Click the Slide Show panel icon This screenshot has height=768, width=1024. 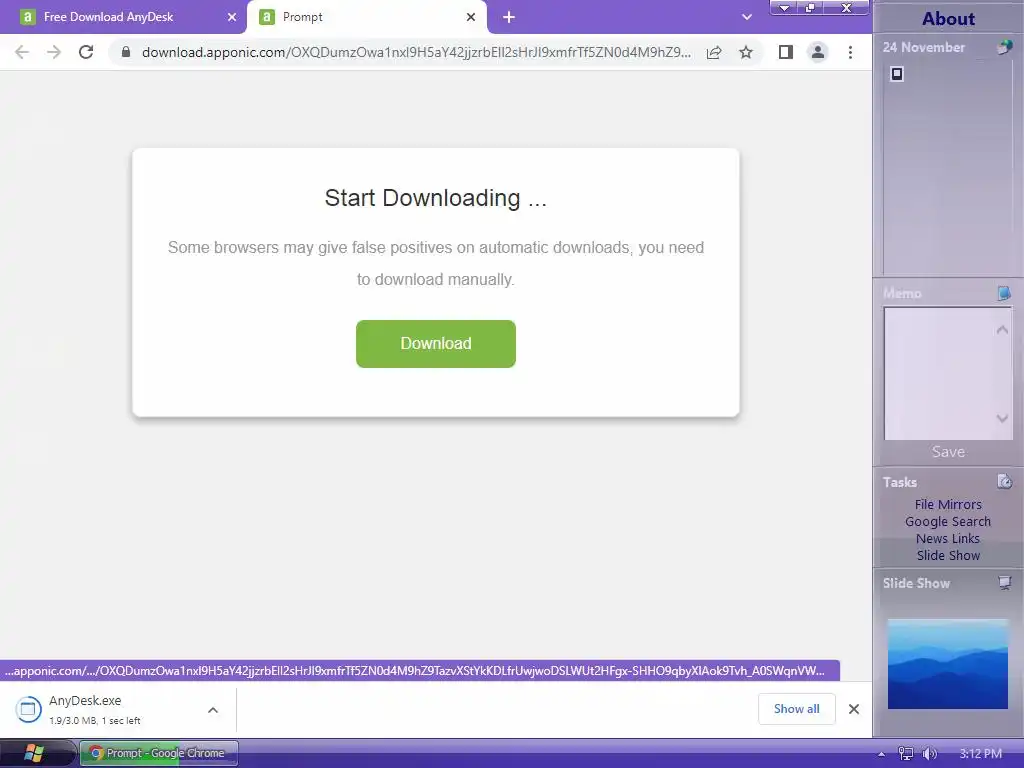[1005, 583]
